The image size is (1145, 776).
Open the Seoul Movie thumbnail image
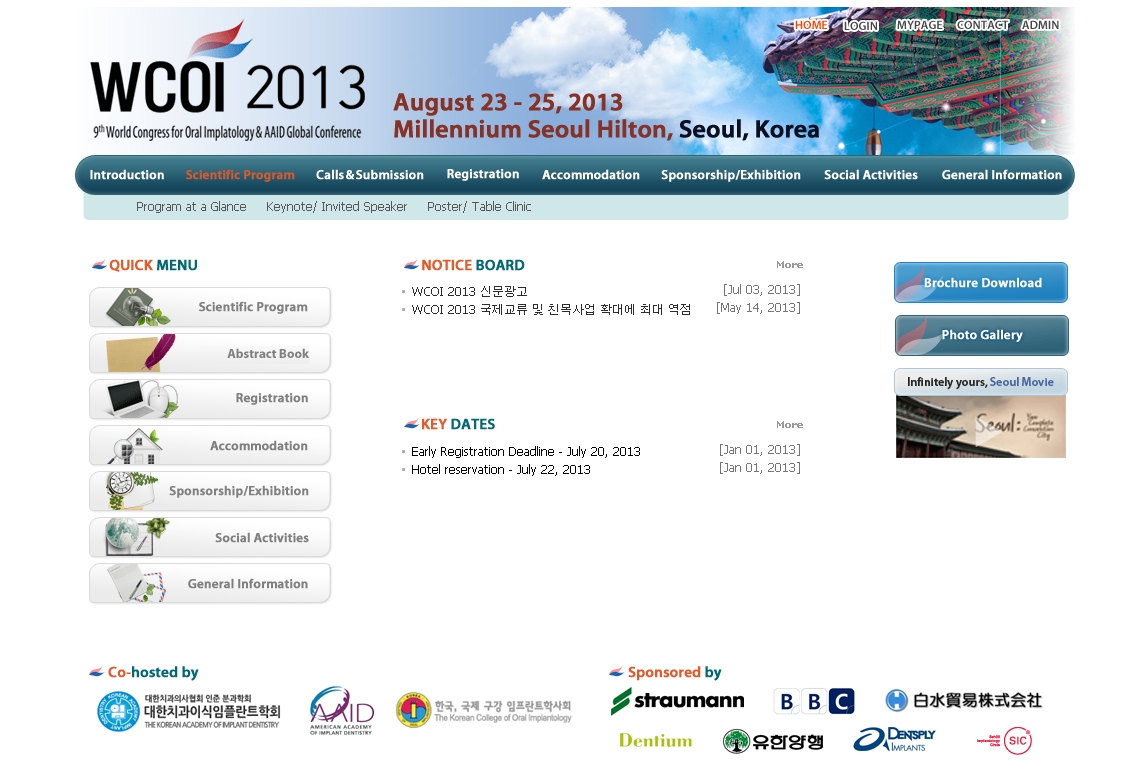pos(981,426)
